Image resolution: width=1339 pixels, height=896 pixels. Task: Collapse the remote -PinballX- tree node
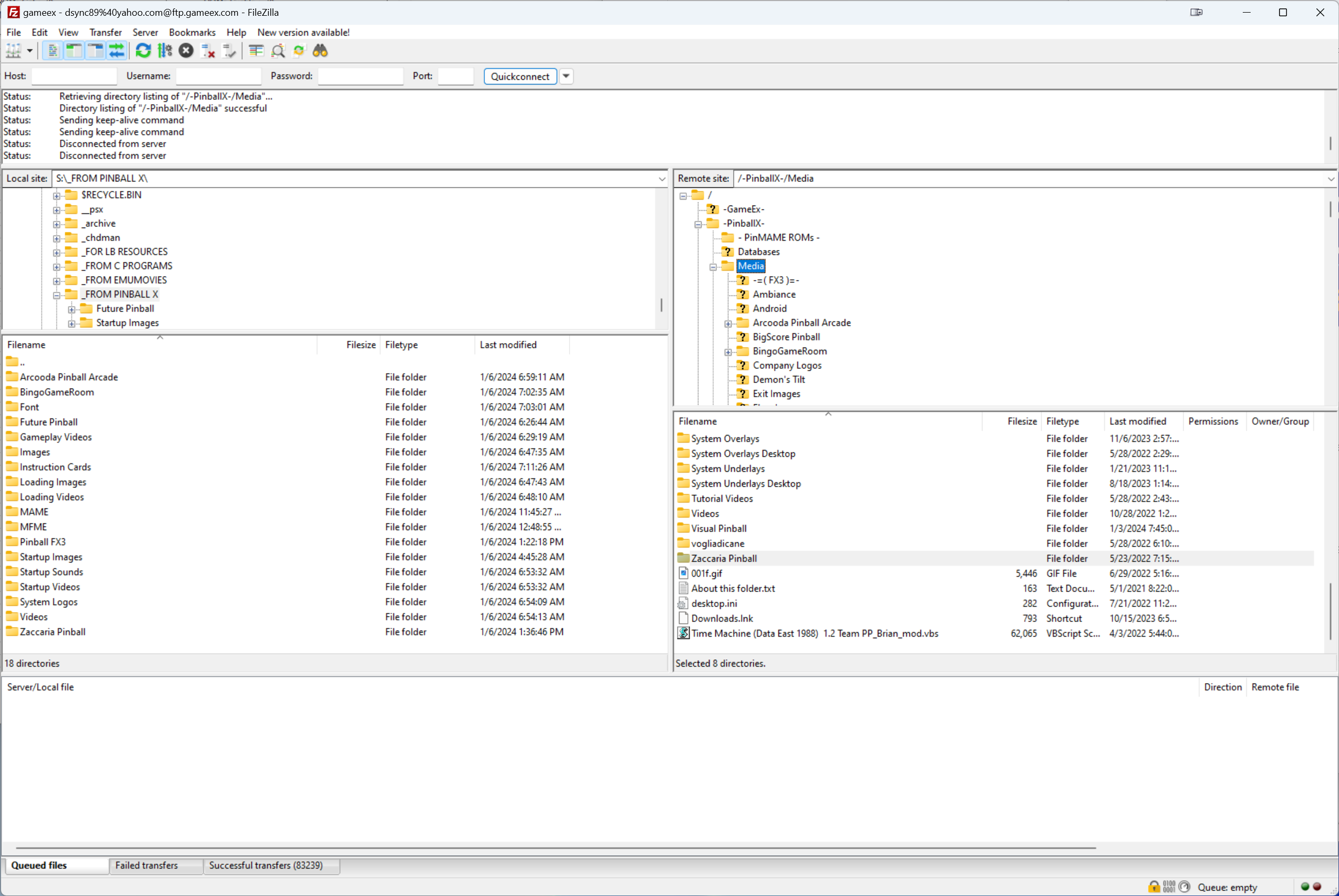698,225
